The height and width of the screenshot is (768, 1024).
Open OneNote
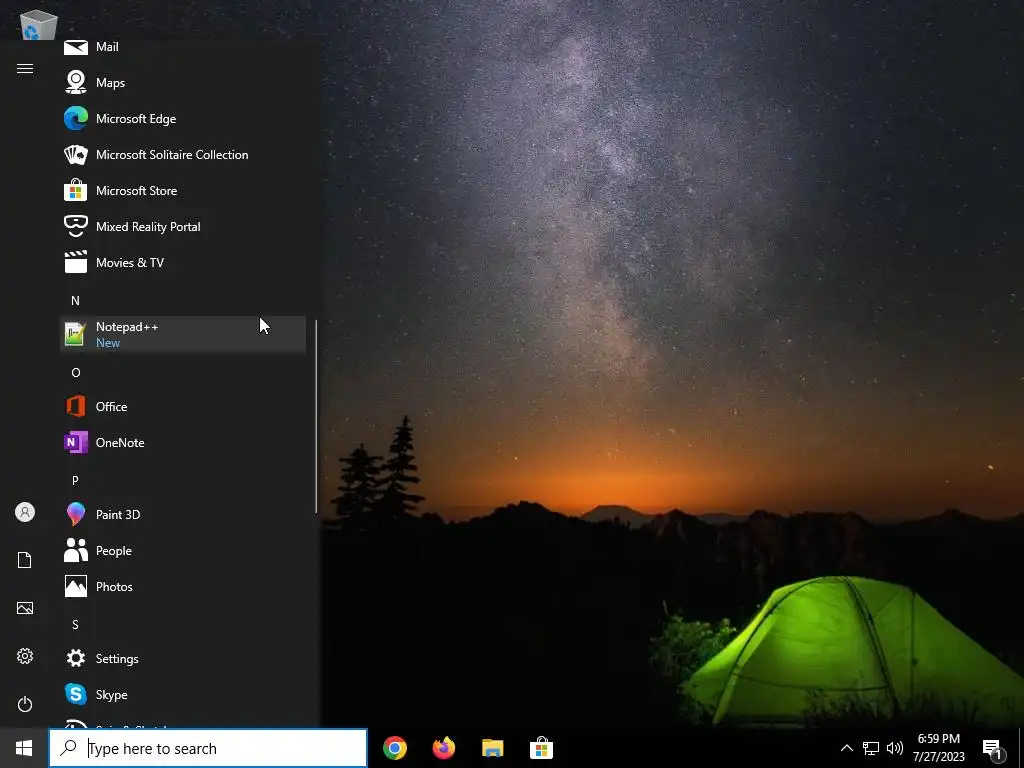click(x=183, y=442)
